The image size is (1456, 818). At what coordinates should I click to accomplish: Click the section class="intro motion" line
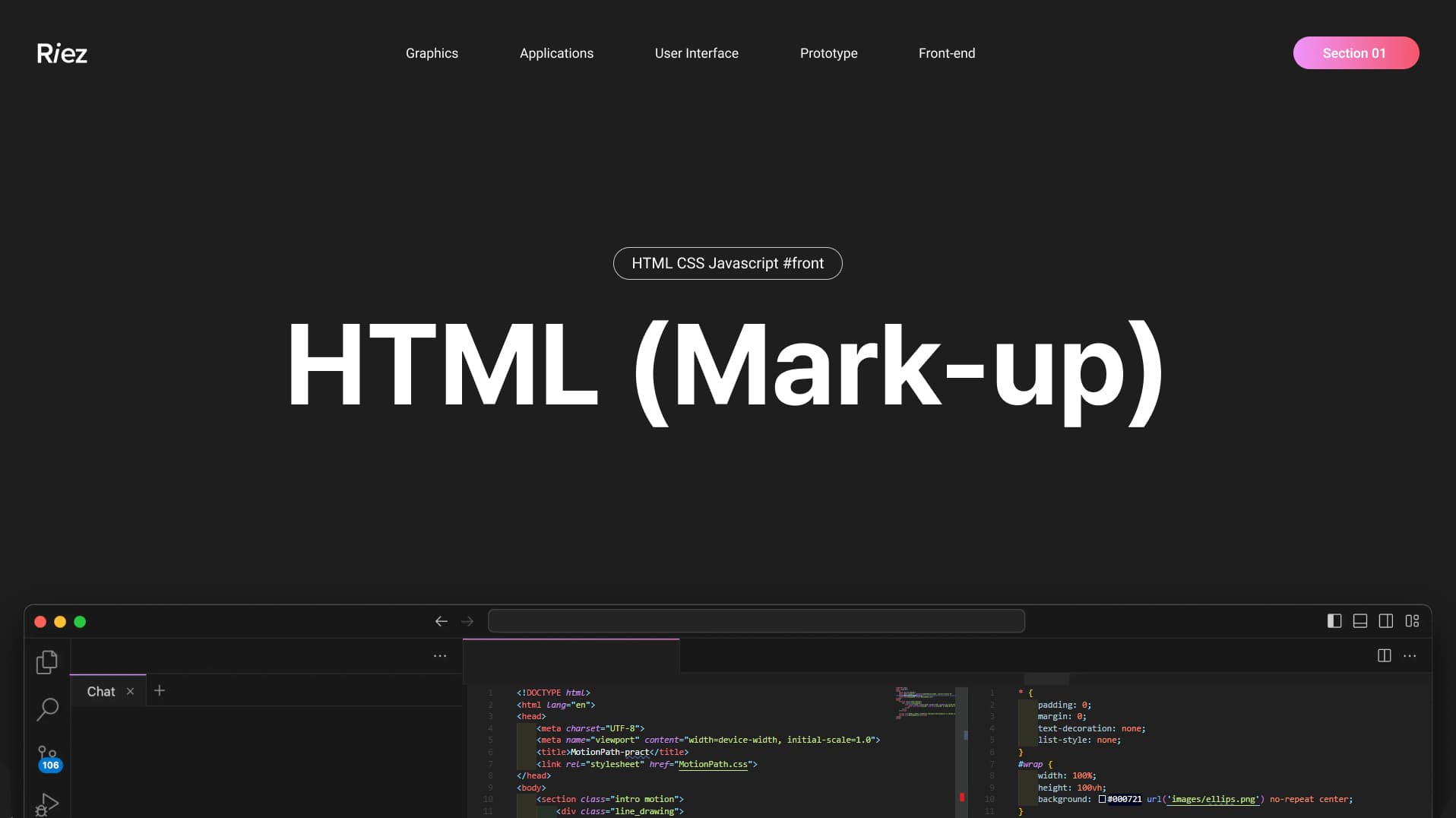click(610, 799)
